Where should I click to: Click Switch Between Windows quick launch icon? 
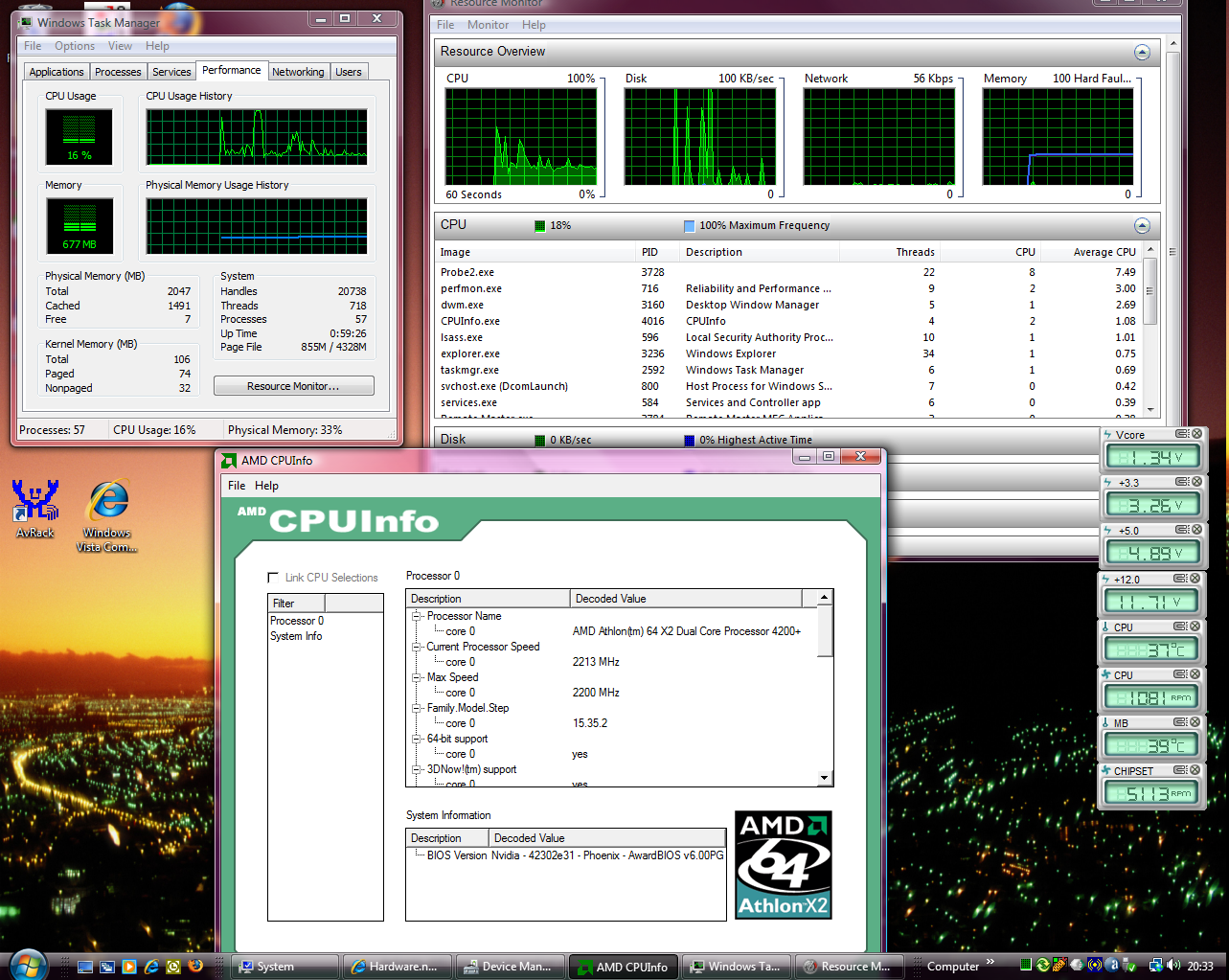[x=107, y=967]
